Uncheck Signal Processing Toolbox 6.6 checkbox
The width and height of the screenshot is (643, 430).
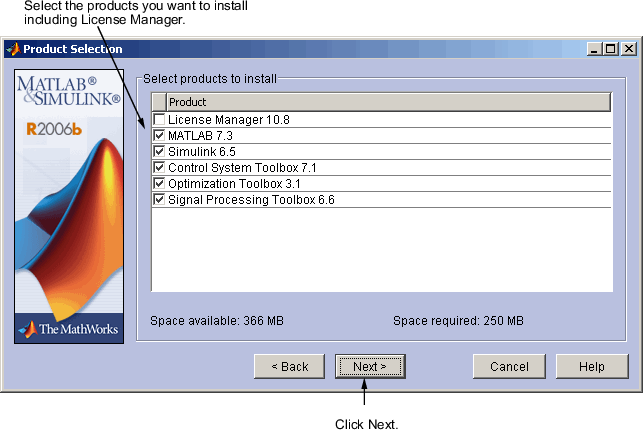click(159, 199)
